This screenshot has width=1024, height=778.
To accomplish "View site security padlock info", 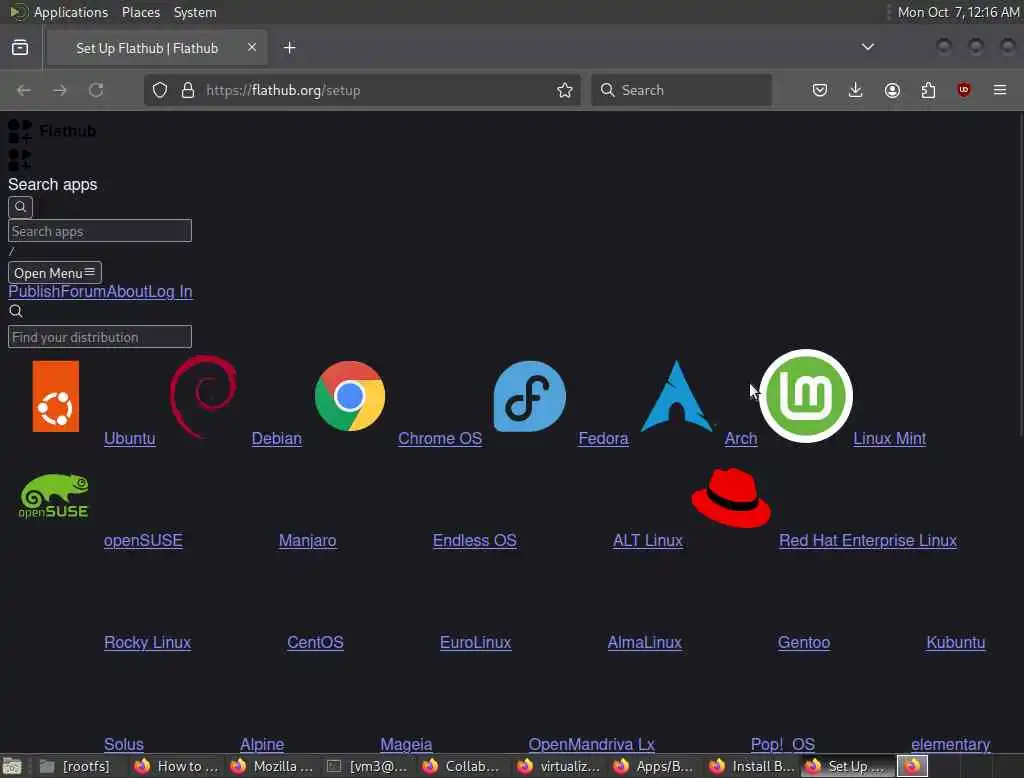I will pos(188,90).
